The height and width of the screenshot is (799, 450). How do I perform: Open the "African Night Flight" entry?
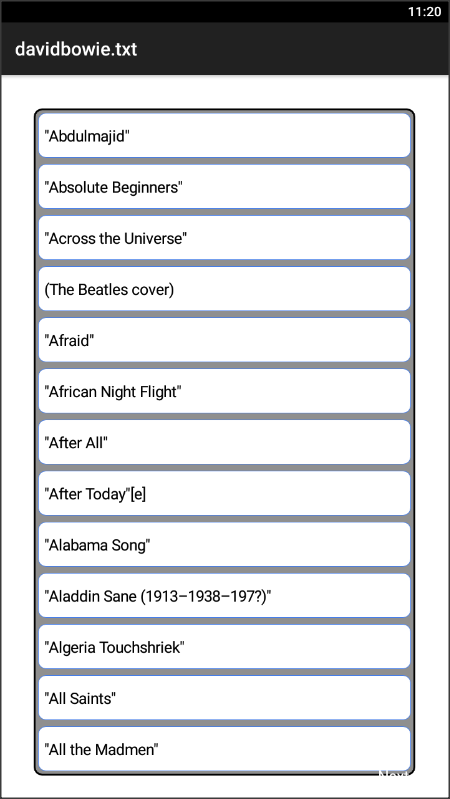pyautogui.click(x=224, y=391)
